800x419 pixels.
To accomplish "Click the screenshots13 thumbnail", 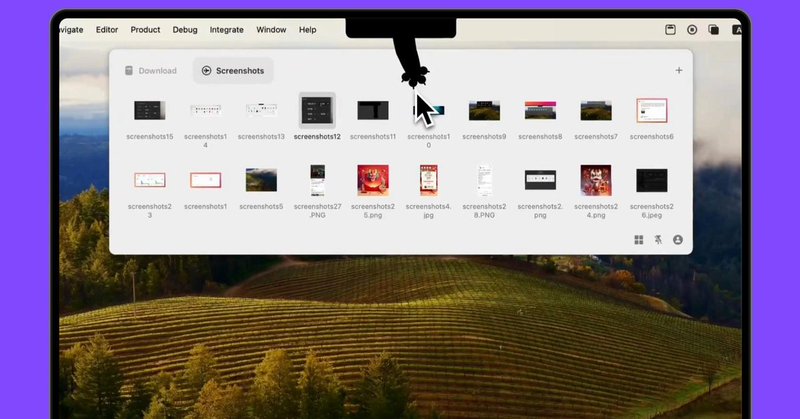I will click(261, 110).
